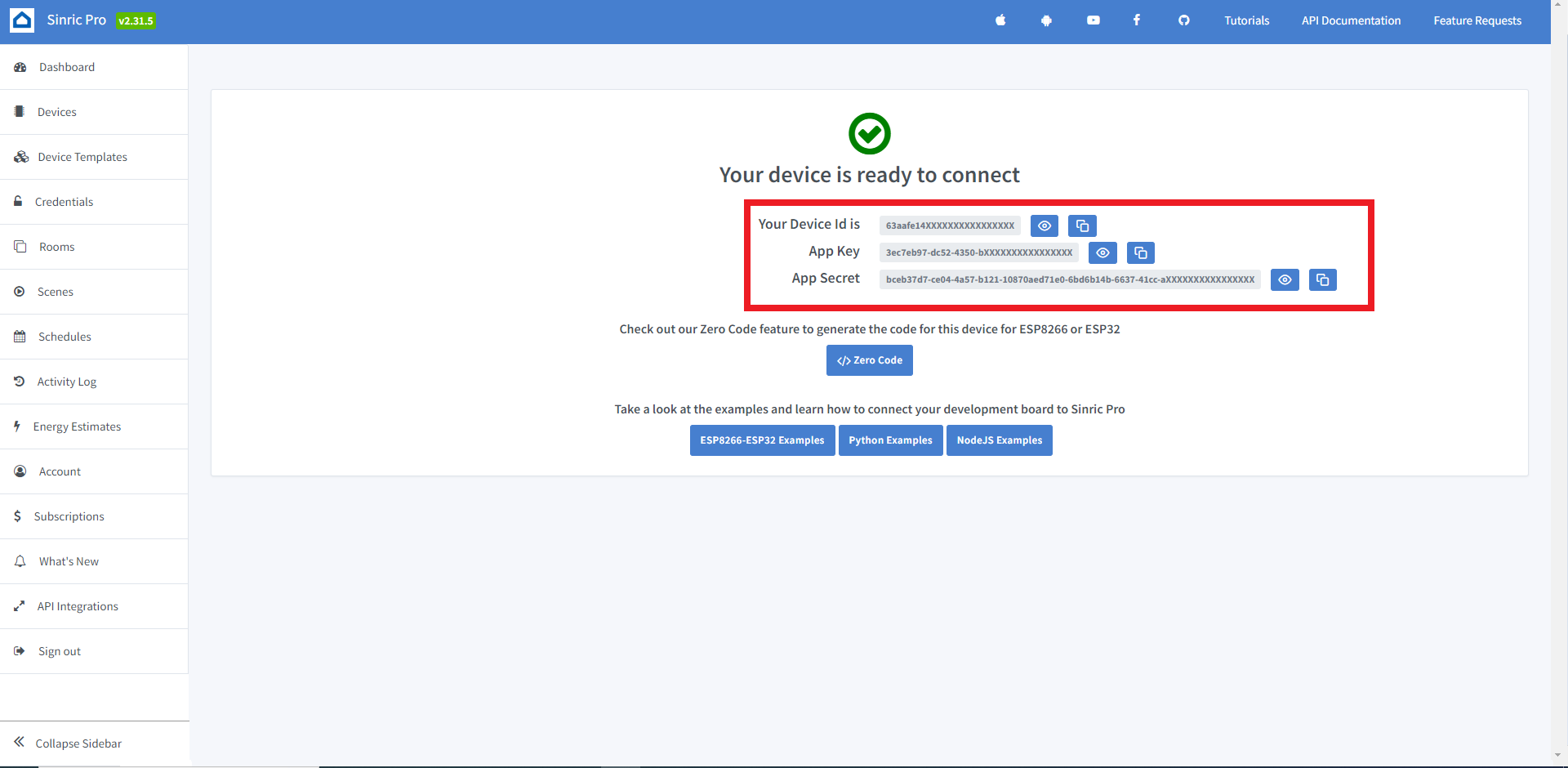The width and height of the screenshot is (1568, 768).
Task: Copy the App Secret to clipboard
Action: point(1323,279)
